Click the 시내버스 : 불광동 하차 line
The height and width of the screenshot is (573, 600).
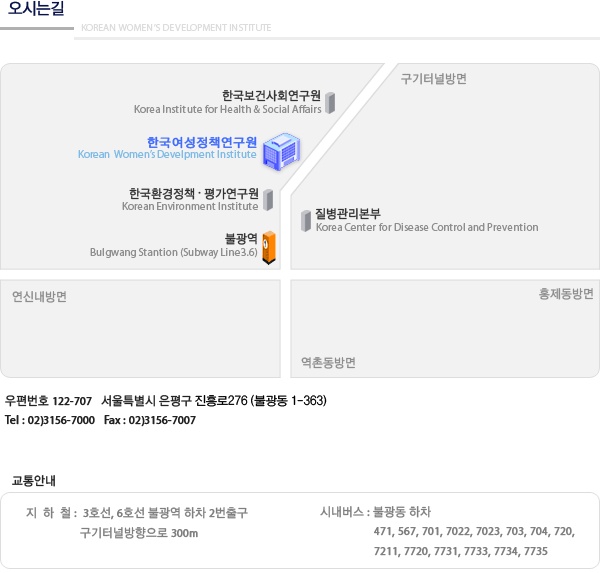375,511
